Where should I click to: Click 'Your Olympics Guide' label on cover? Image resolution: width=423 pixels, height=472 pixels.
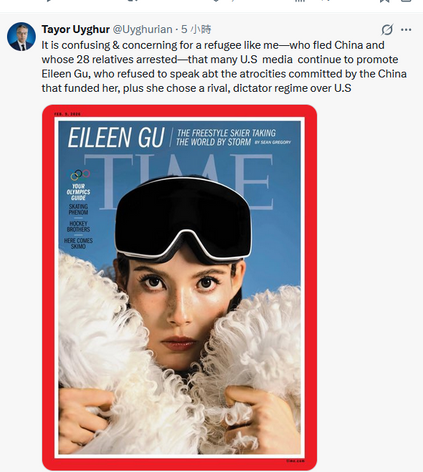(x=78, y=192)
